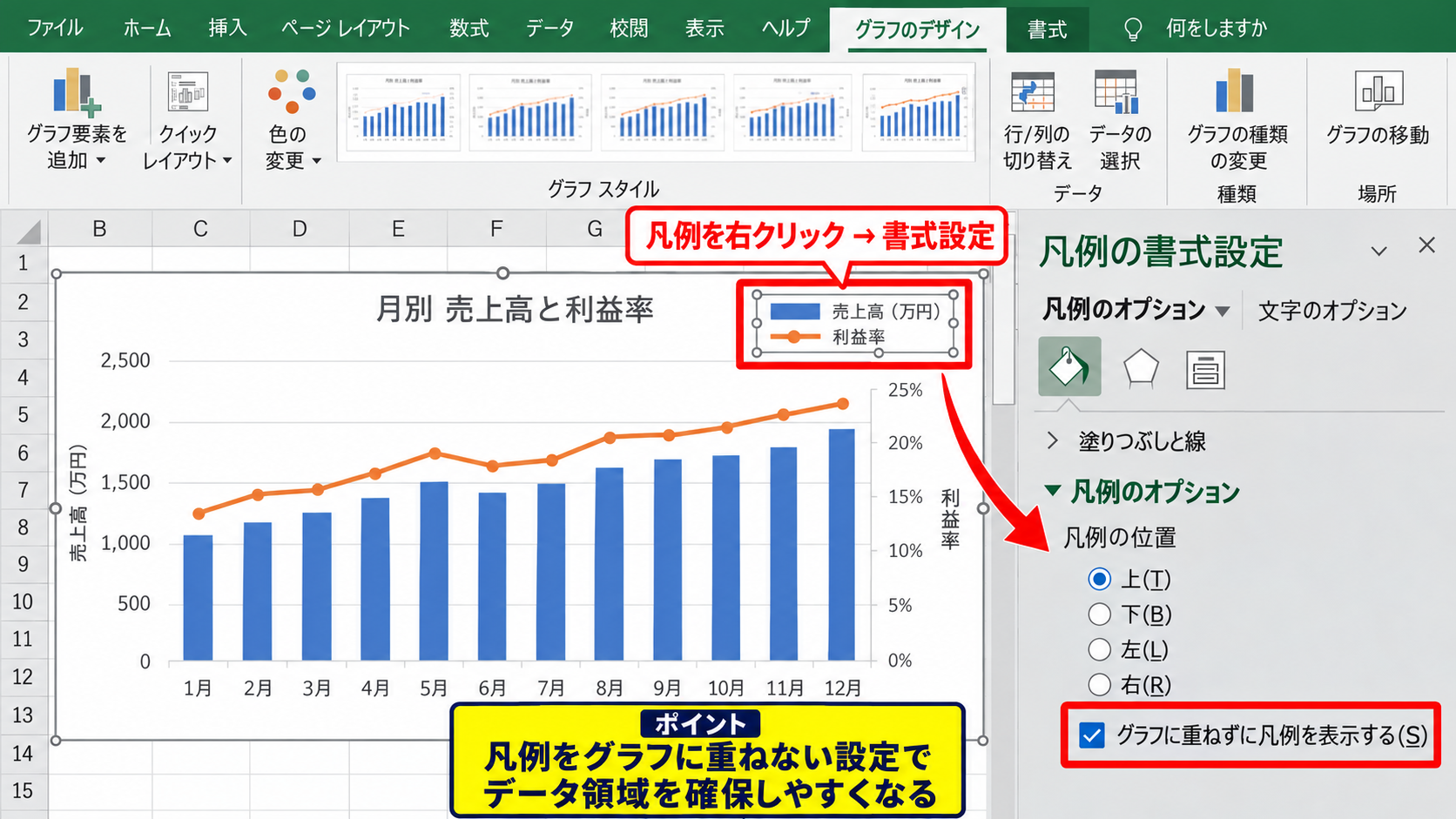Open the ファイル tab
This screenshot has height=819, width=1456.
pos(55,28)
